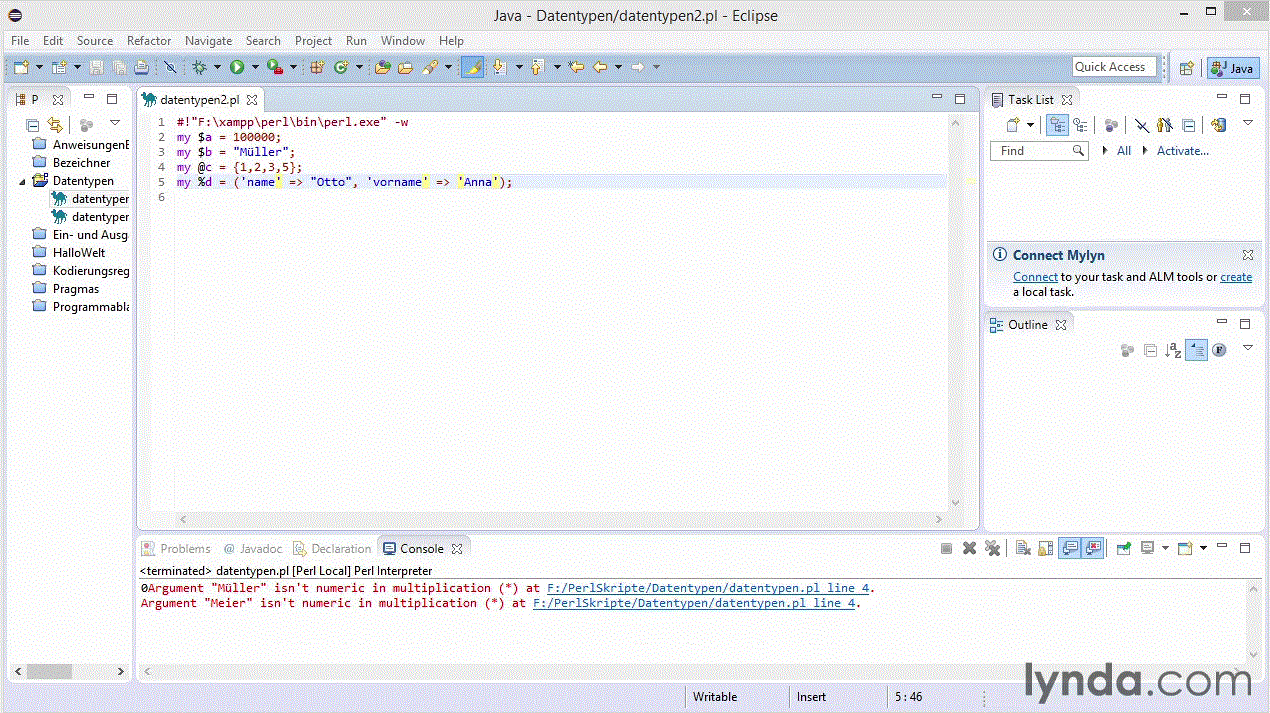Open the Navigate menu

pos(208,41)
